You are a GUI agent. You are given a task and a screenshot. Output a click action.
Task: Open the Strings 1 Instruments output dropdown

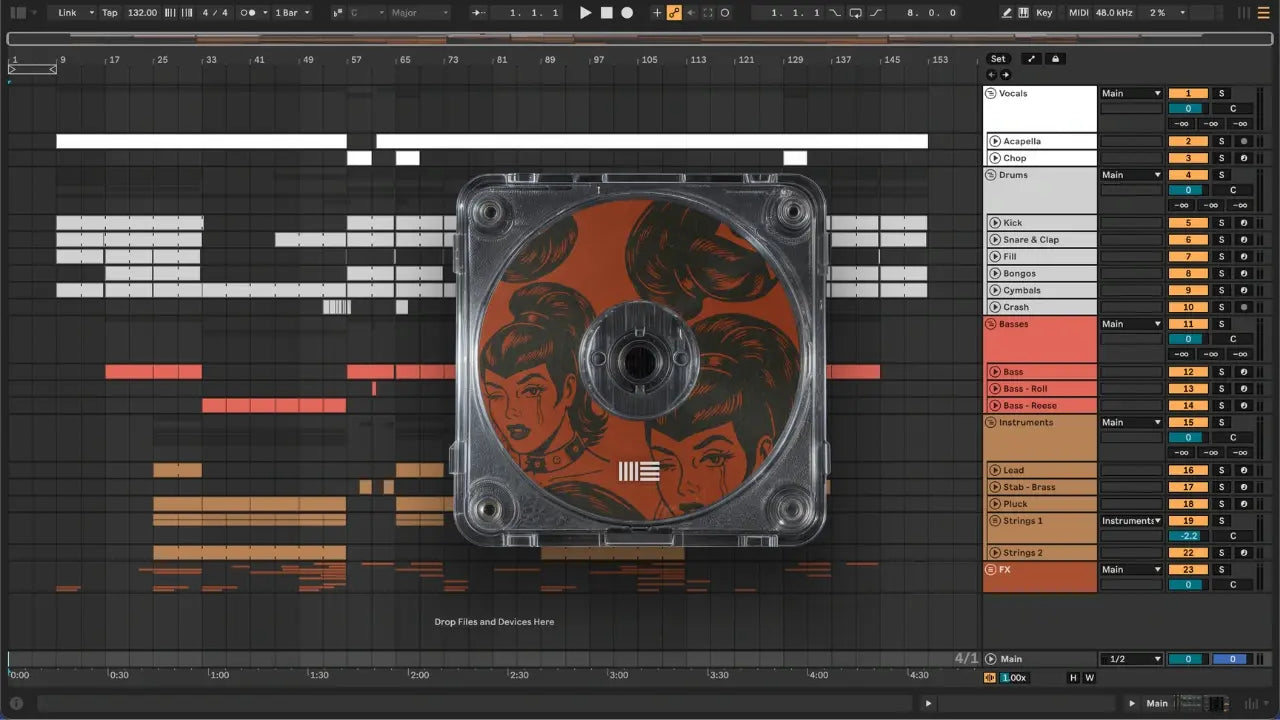click(1131, 521)
